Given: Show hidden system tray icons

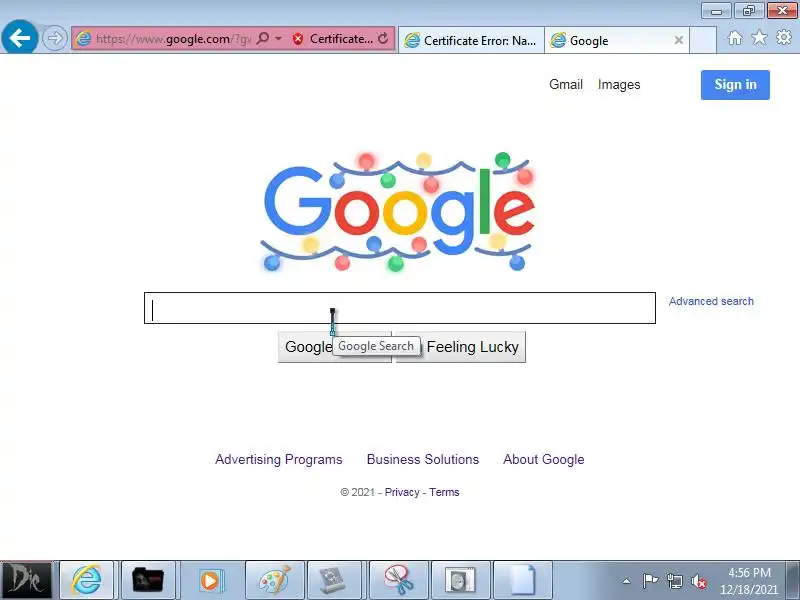Looking at the screenshot, I should (627, 581).
